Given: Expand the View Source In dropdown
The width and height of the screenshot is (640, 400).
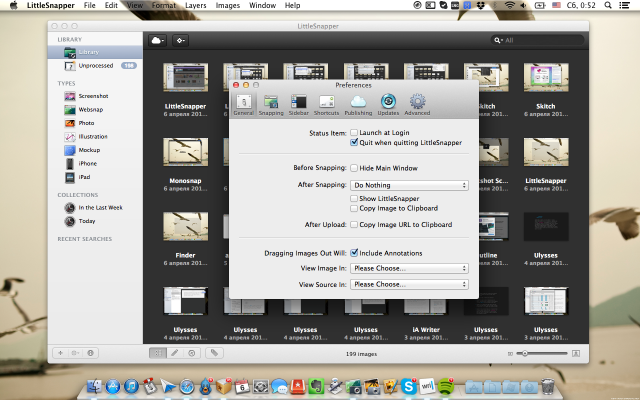Looking at the screenshot, I should (409, 284).
